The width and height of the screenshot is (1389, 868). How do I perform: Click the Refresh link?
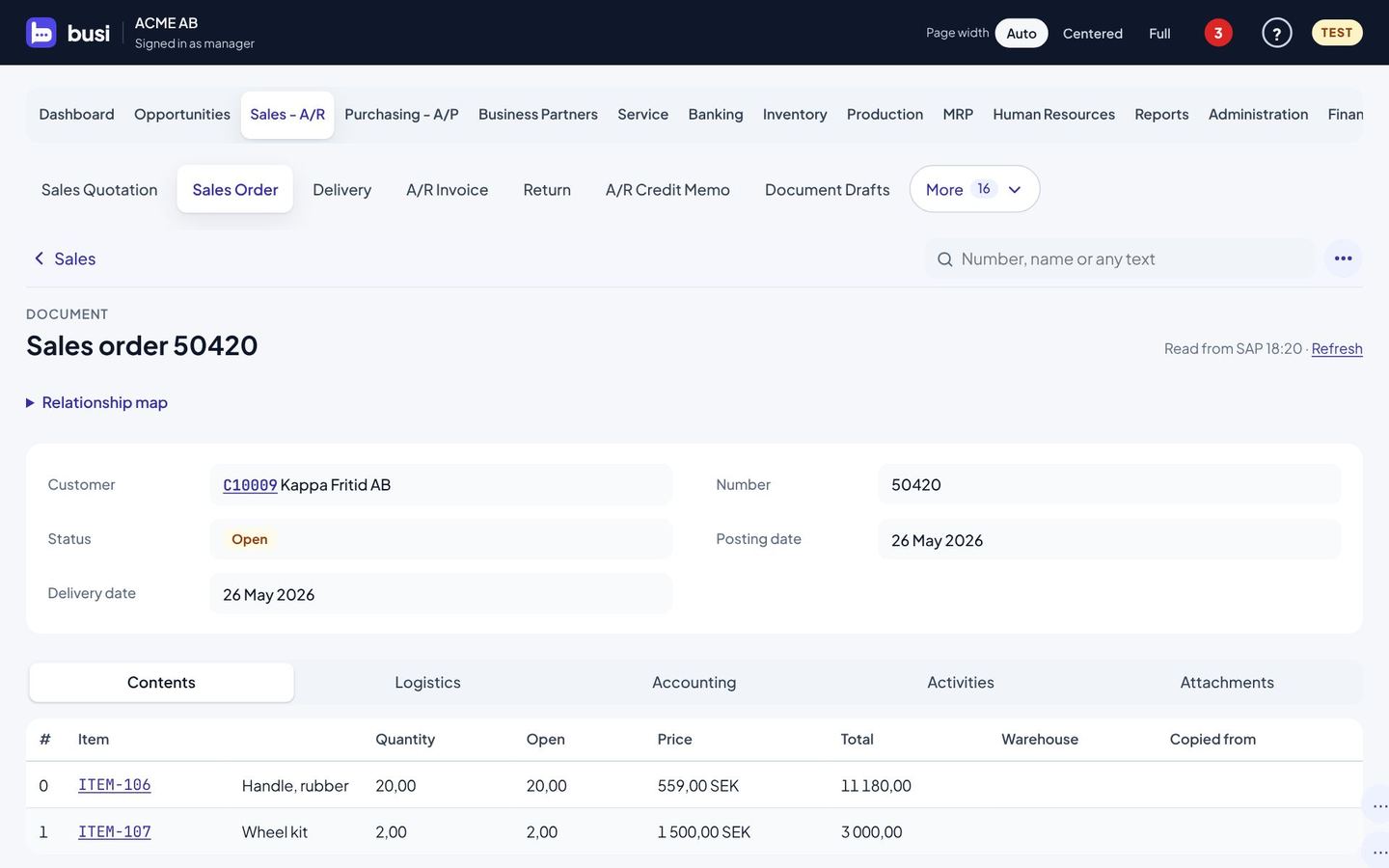point(1337,348)
